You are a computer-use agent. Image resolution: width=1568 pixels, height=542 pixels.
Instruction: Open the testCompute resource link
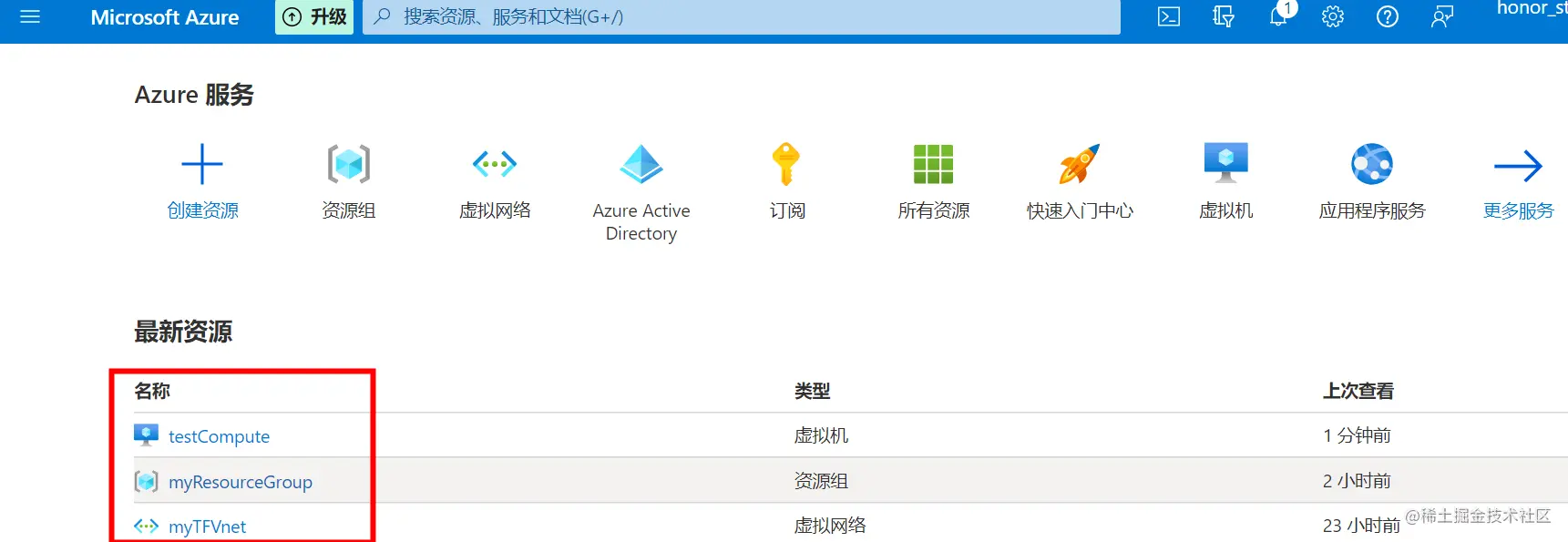pyautogui.click(x=219, y=436)
